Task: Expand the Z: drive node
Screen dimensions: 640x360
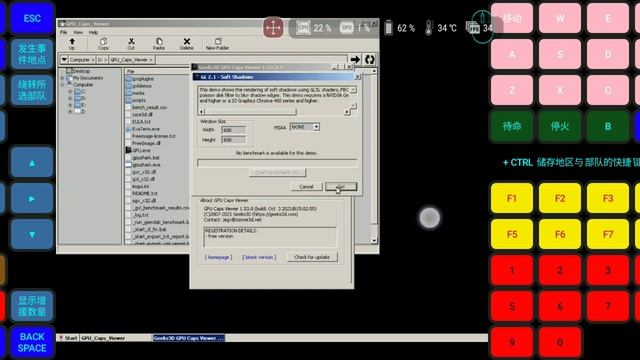Action: (70, 111)
